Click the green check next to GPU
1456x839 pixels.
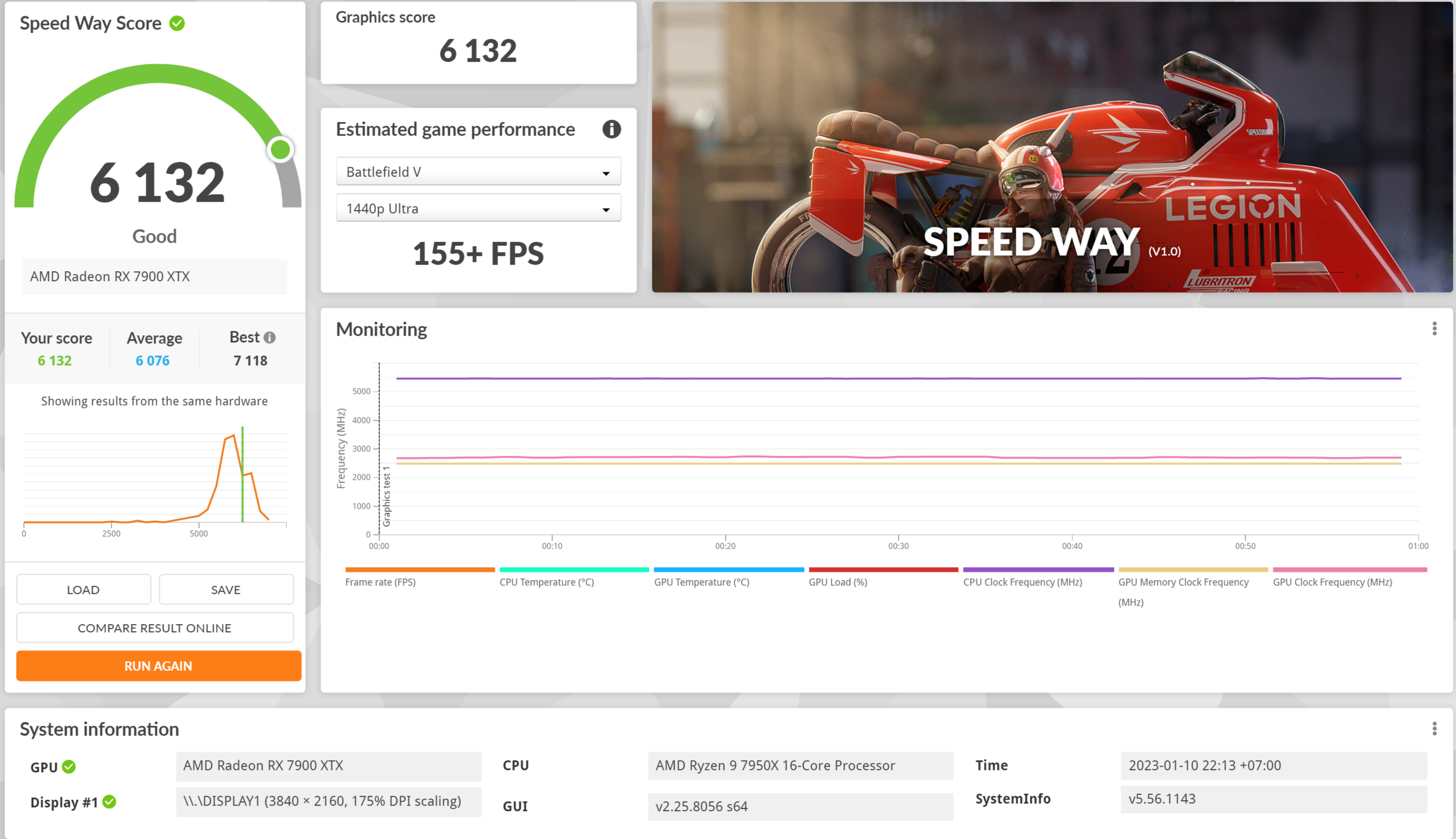68,767
